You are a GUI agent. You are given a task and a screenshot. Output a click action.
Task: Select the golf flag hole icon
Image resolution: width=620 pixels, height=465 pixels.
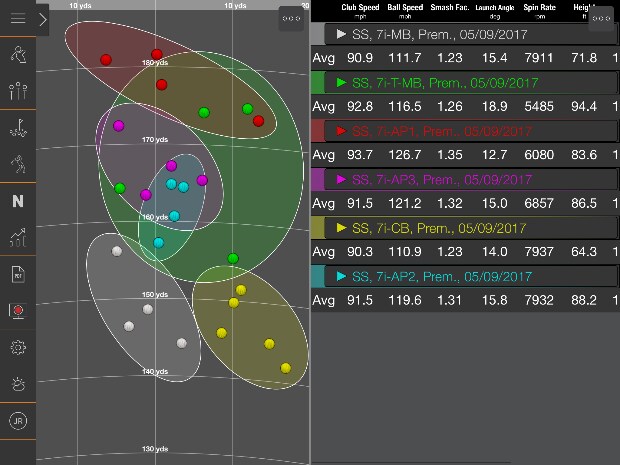click(17, 128)
